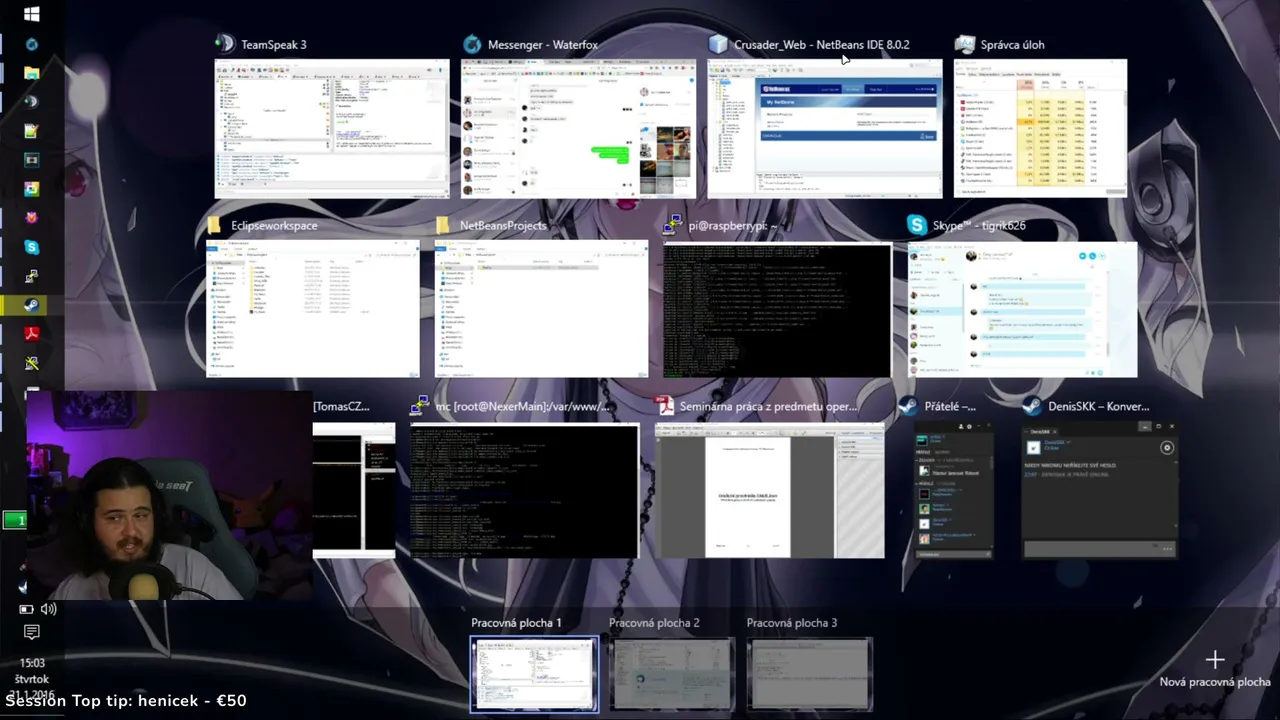1280x720 pixels.
Task: Click the Waterfox icon beside Messenger title
Action: tap(472, 44)
